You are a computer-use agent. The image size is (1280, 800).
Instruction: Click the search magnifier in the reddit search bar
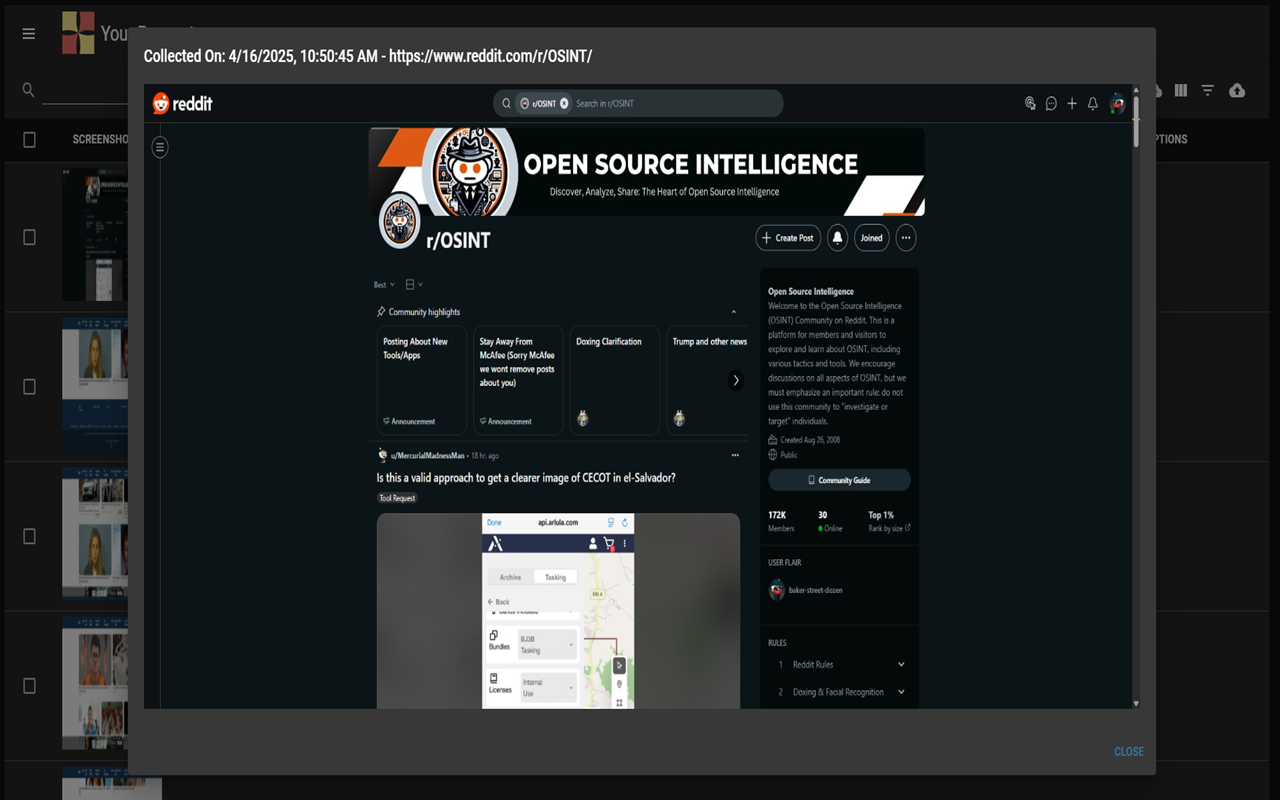pyautogui.click(x=506, y=103)
